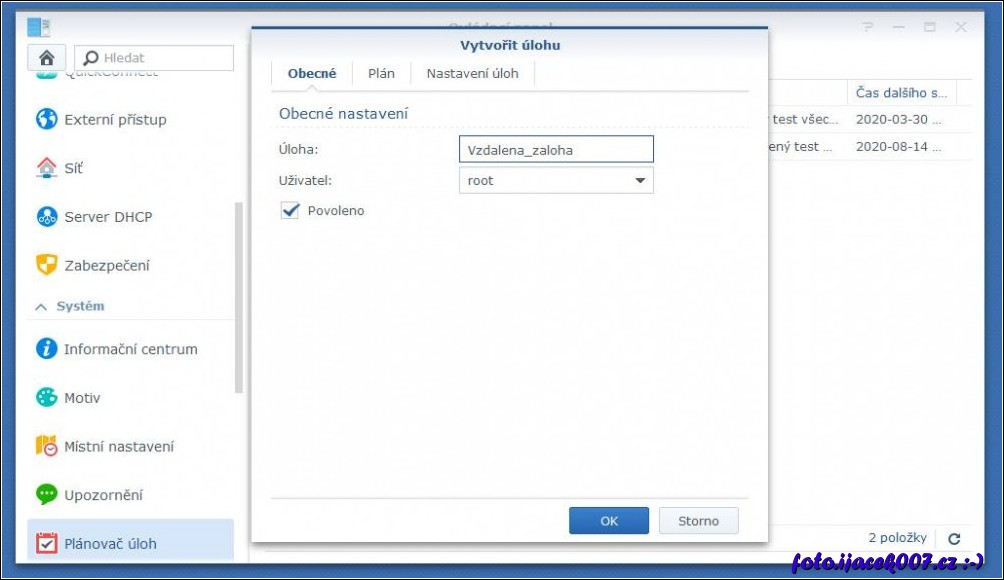Select the Motiv palette icon
Screen dimensions: 1004x580
tap(47, 398)
